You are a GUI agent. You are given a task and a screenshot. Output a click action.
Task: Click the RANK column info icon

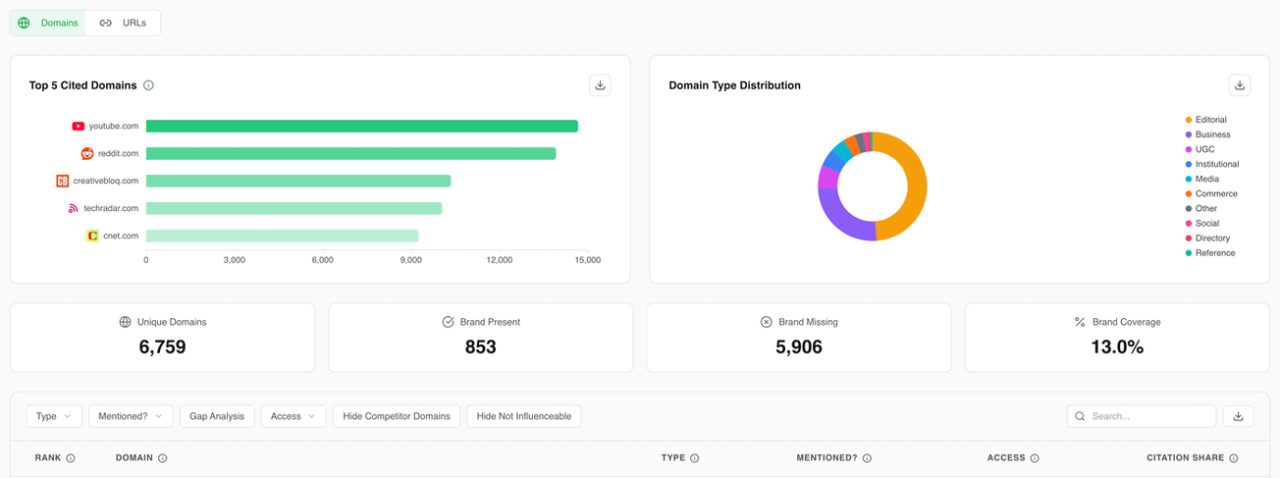(71, 458)
